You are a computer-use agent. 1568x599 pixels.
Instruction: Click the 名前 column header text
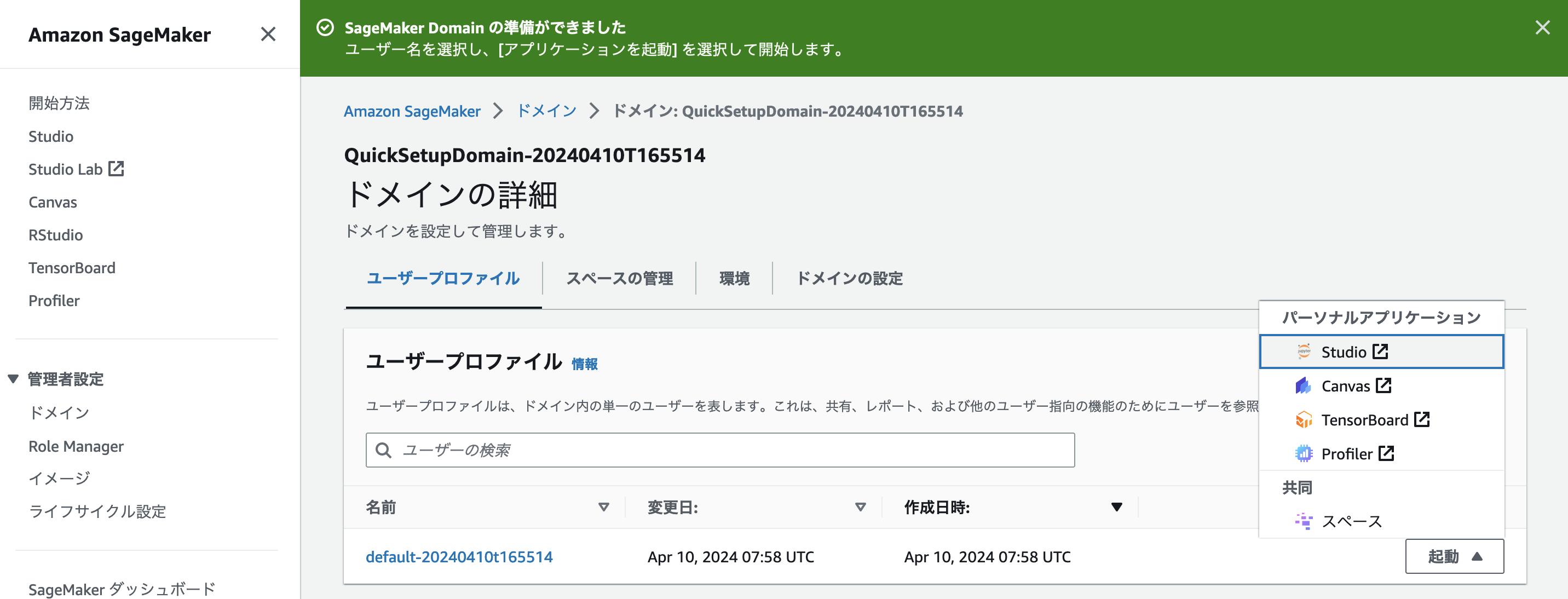point(381,507)
